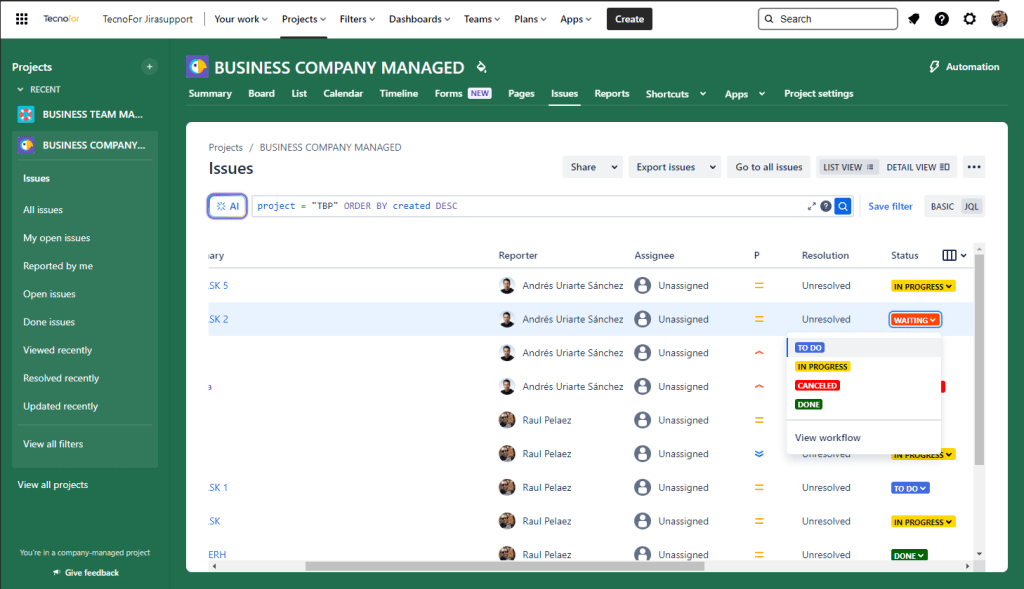
Task: Collapse the RECENT projects section
Action: click(x=21, y=89)
